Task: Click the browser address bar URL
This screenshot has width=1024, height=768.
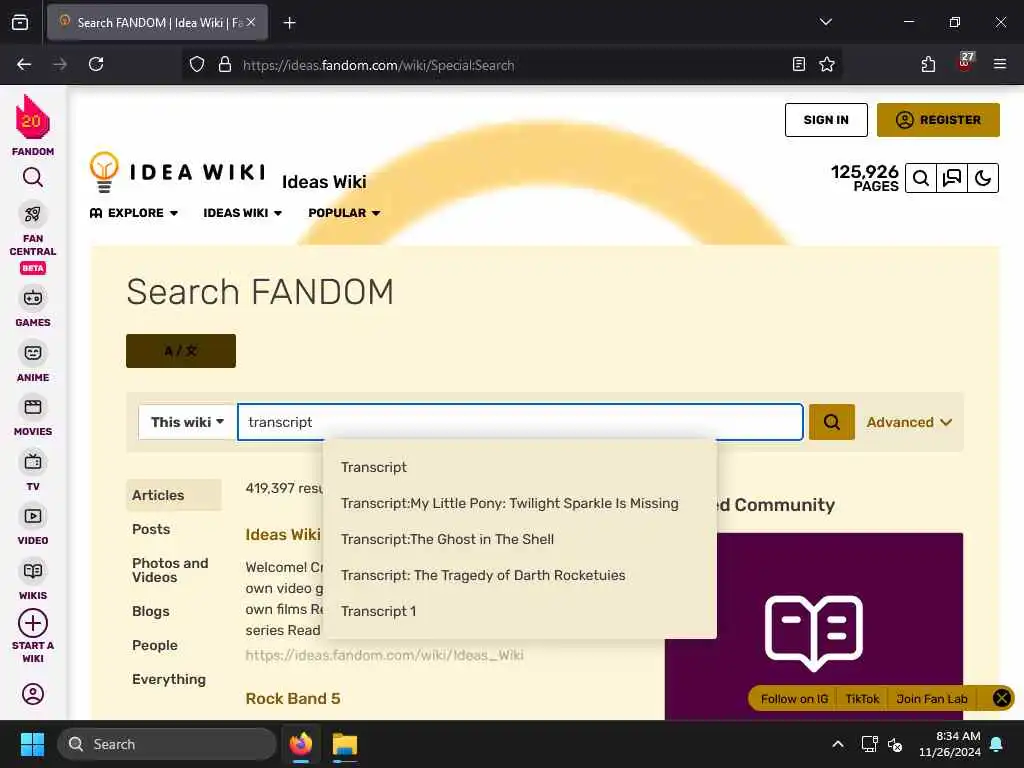Action: 378,65
